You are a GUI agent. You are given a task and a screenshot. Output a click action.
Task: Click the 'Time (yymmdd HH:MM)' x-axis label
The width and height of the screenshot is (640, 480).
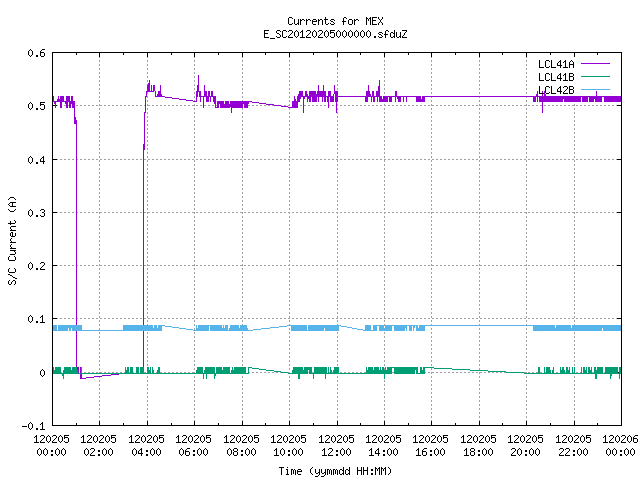pos(335,471)
